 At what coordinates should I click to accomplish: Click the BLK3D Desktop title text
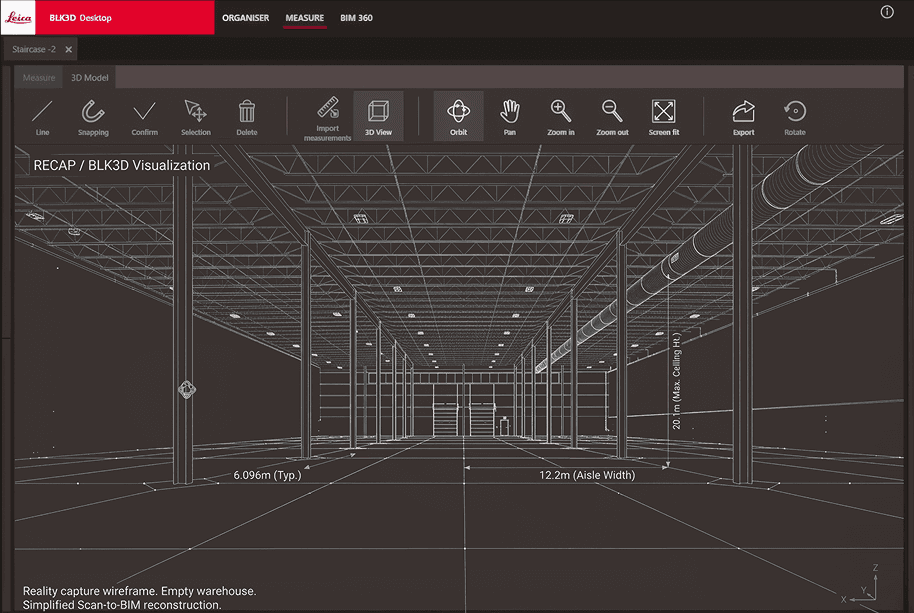click(x=80, y=18)
